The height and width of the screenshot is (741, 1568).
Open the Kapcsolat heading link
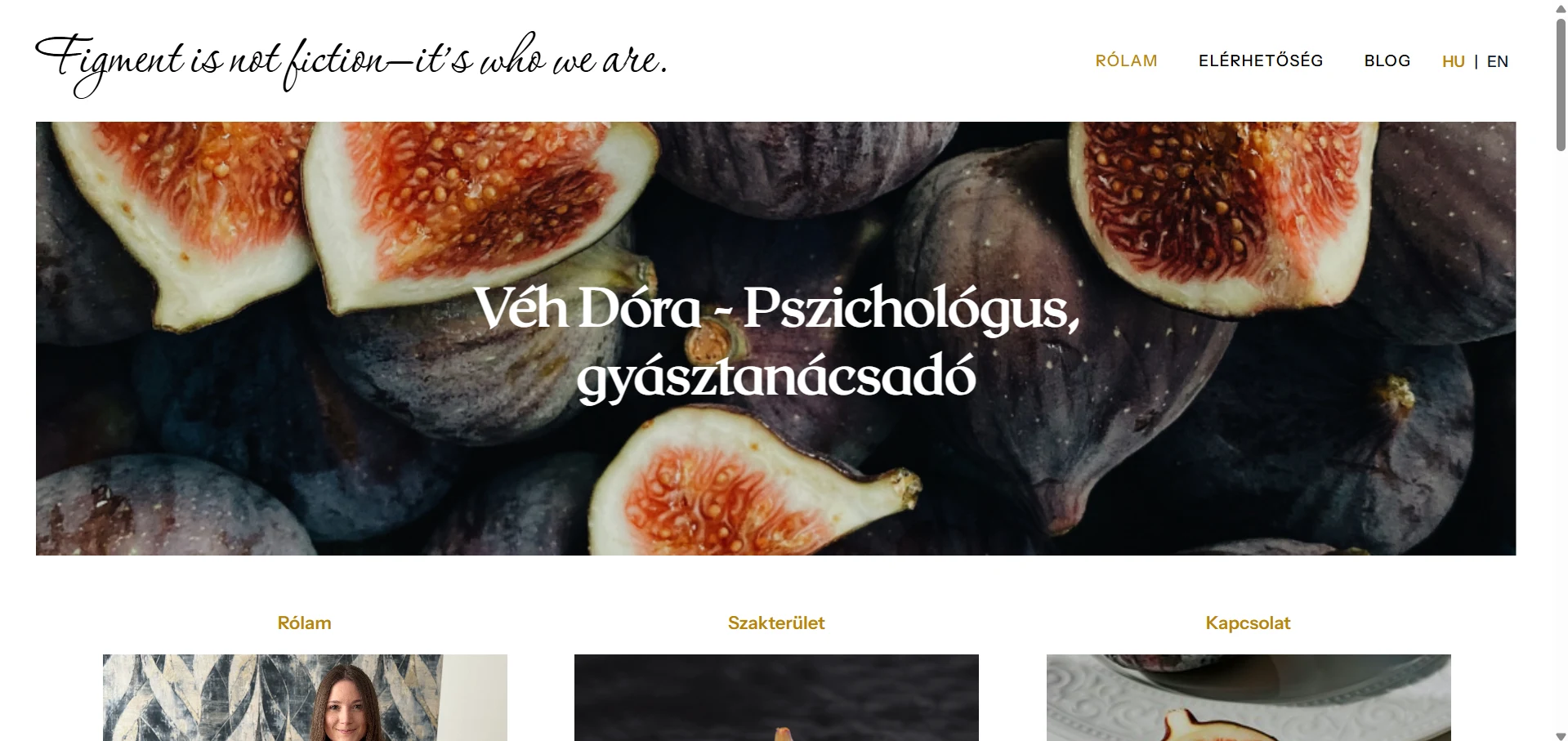pyautogui.click(x=1248, y=623)
